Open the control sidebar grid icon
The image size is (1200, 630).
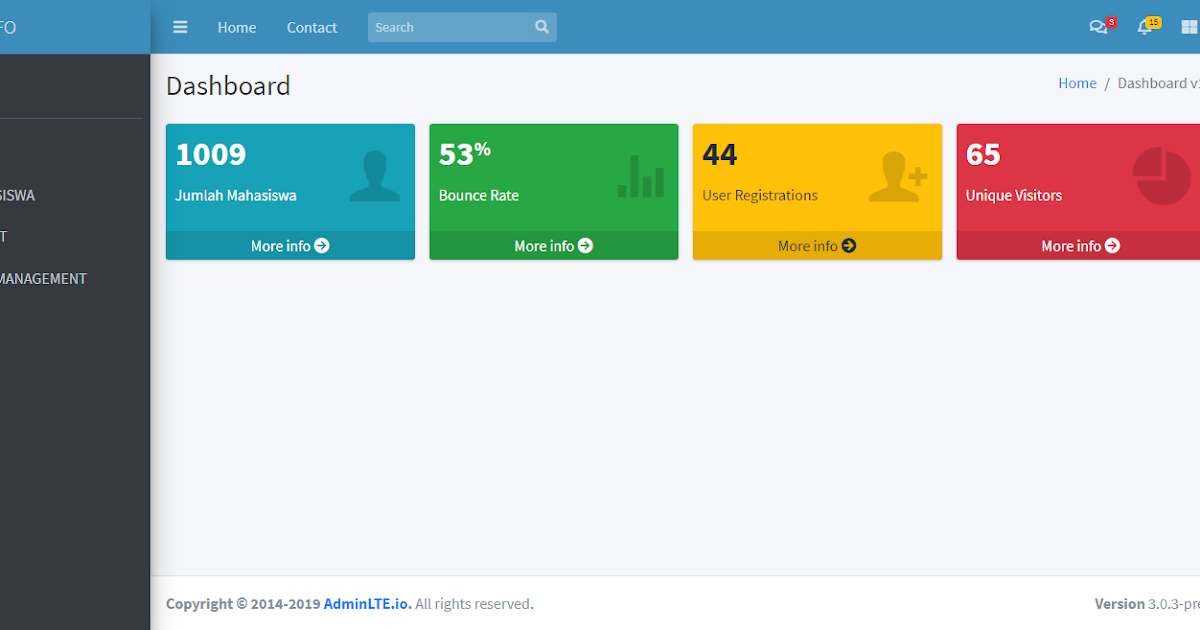[x=1188, y=27]
